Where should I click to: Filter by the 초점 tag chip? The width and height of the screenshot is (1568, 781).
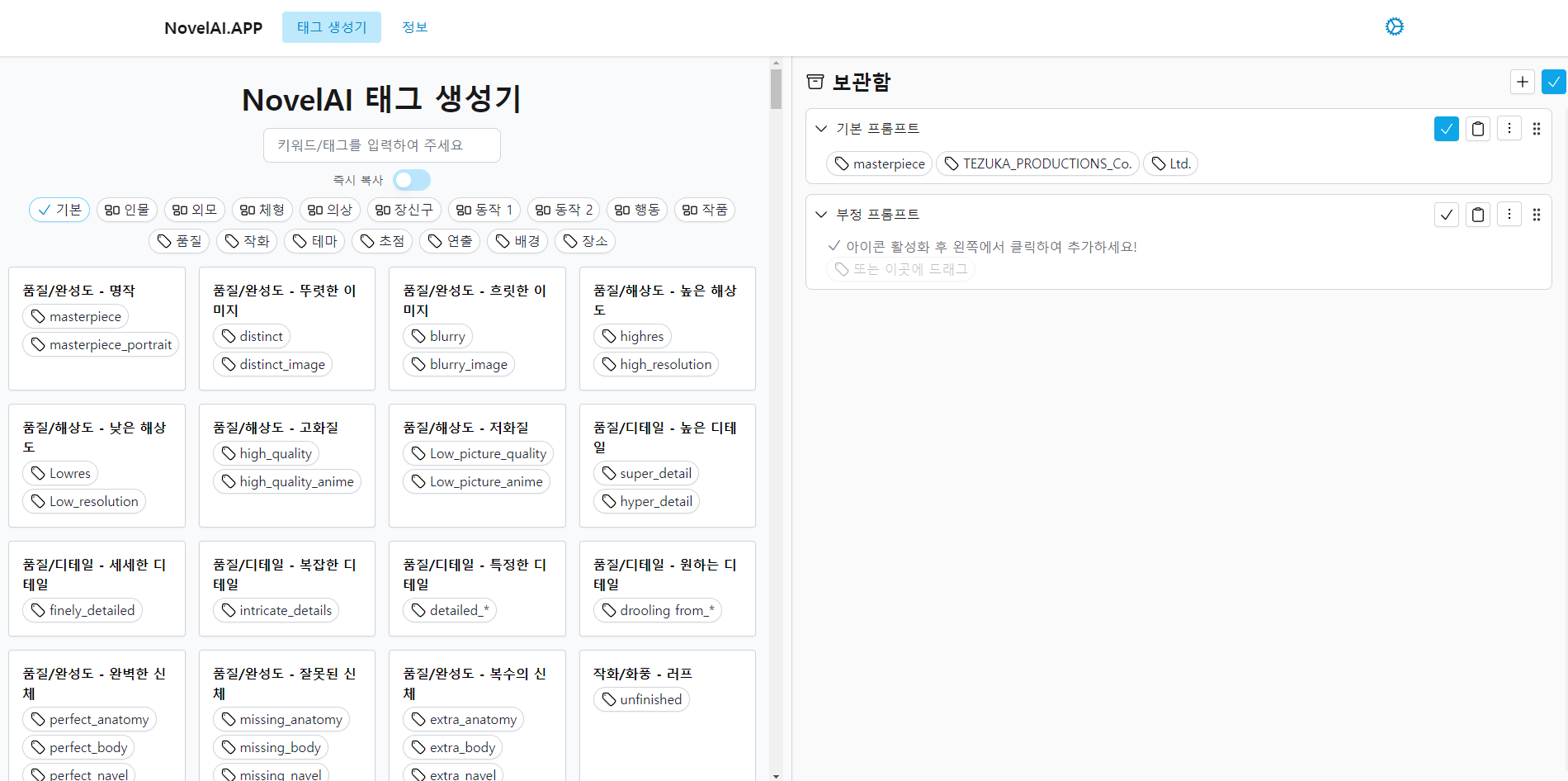click(x=382, y=241)
